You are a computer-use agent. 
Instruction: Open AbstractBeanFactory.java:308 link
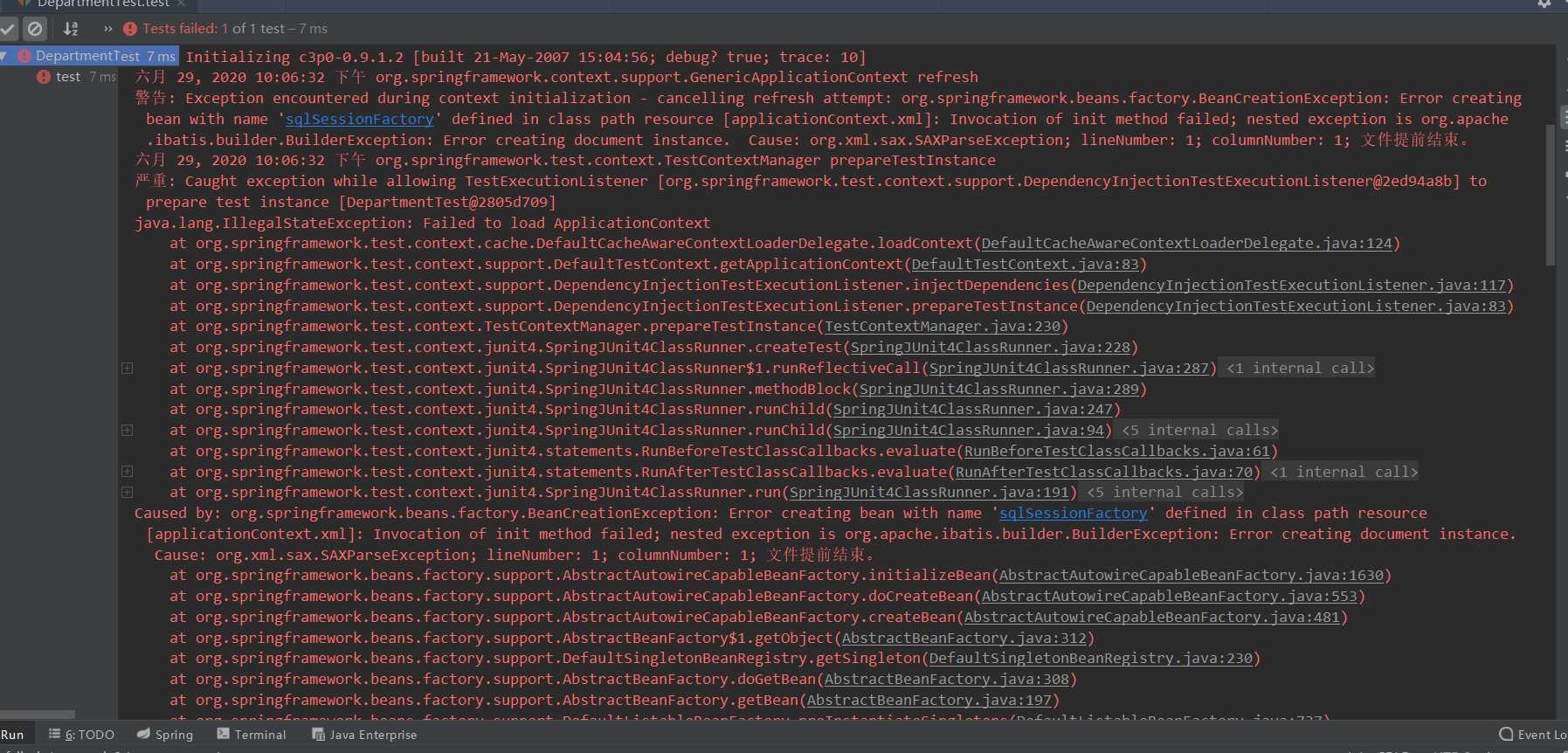coord(946,679)
